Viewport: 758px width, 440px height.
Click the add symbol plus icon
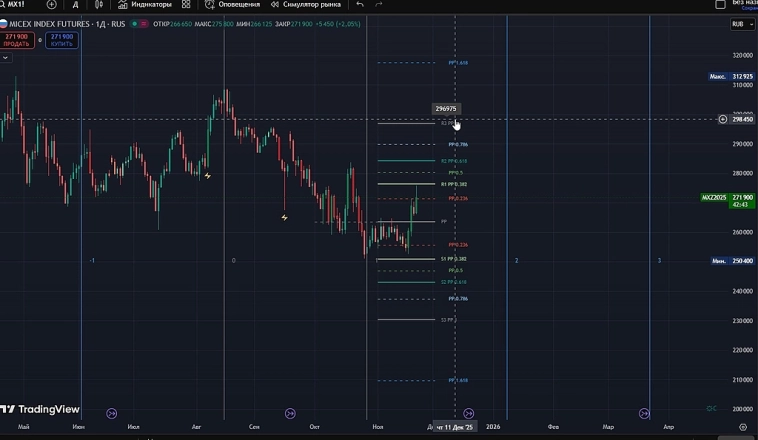pos(51,5)
